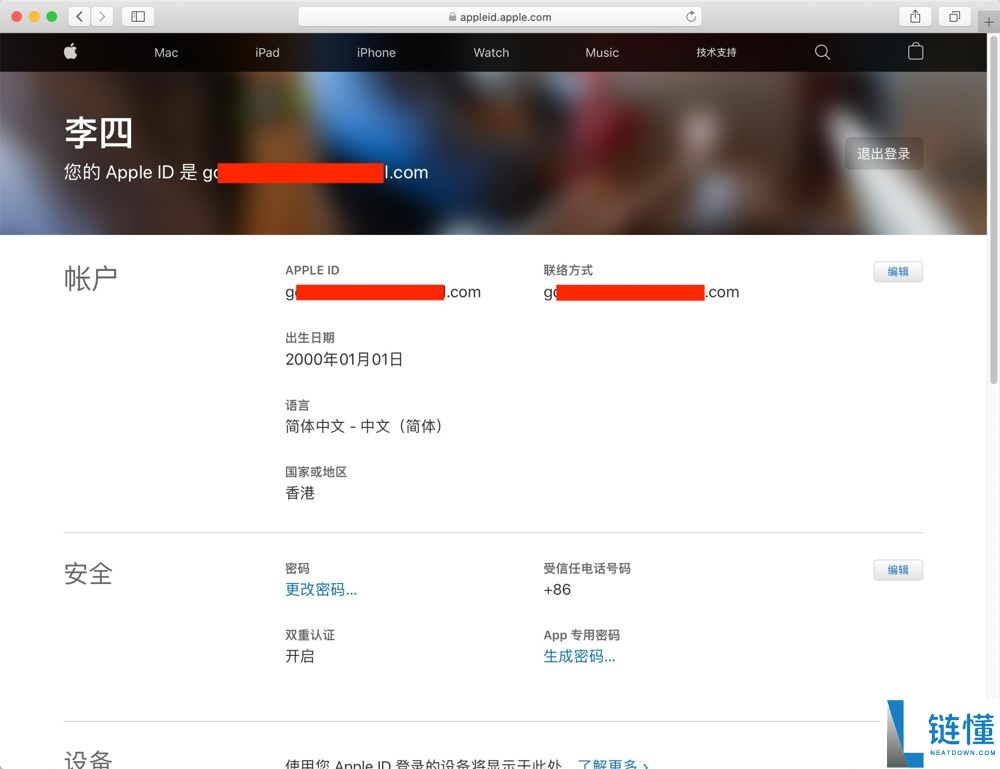Click the 退出登录 button
The width and height of the screenshot is (1000, 769).
883,153
